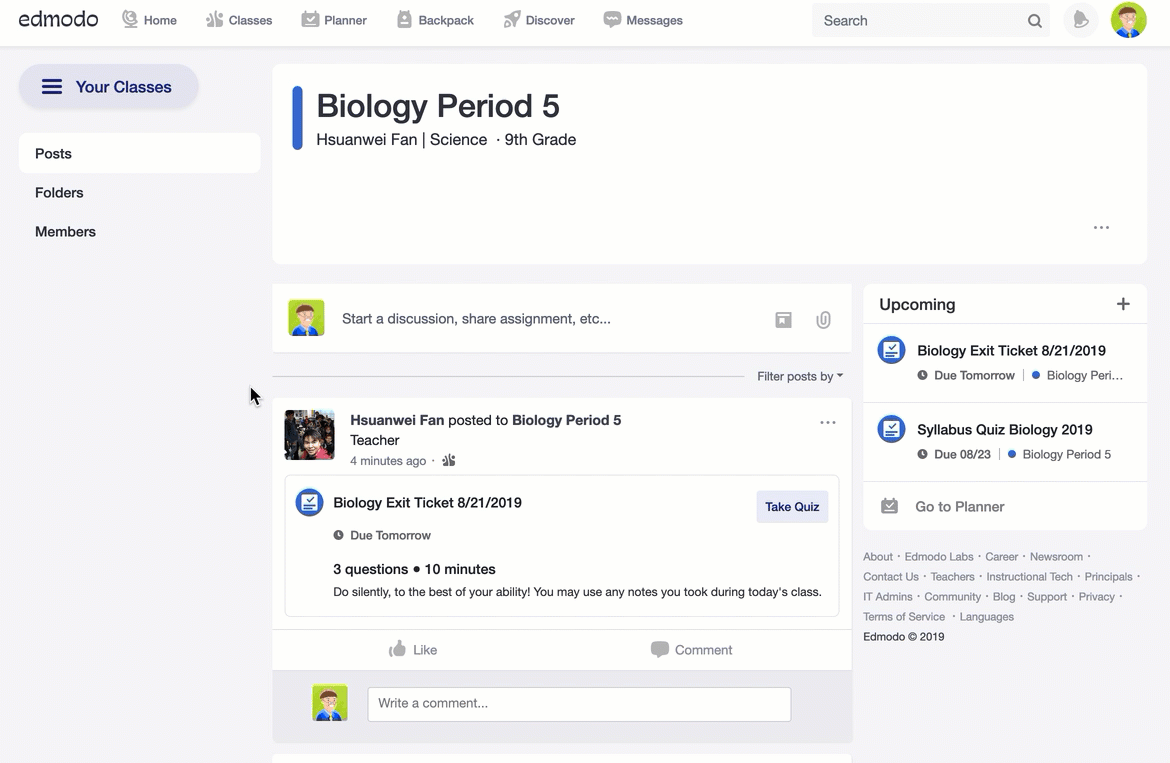The height and width of the screenshot is (763, 1170).
Task: Add upcoming item with plus icon
Action: (x=1123, y=304)
